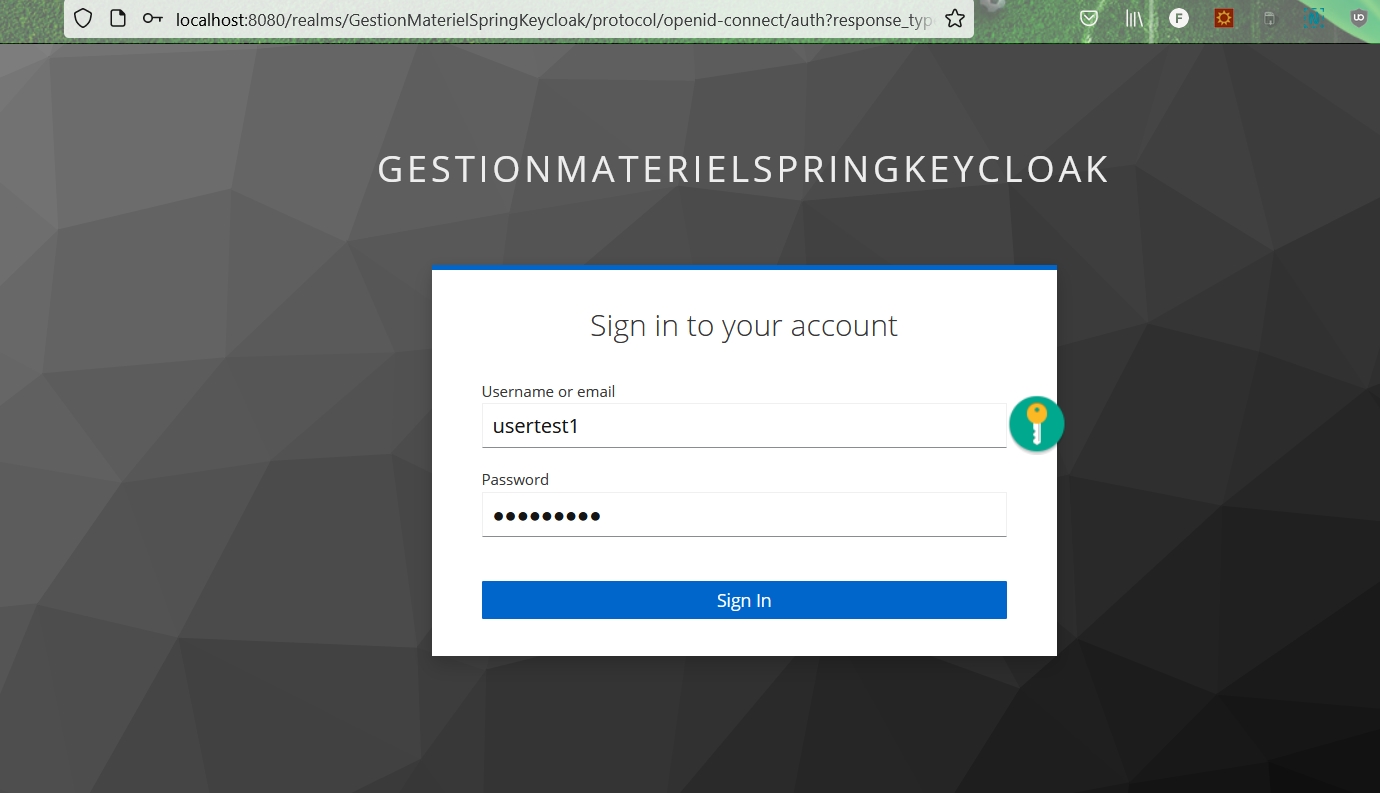Bookmark this page with the star icon

955,18
